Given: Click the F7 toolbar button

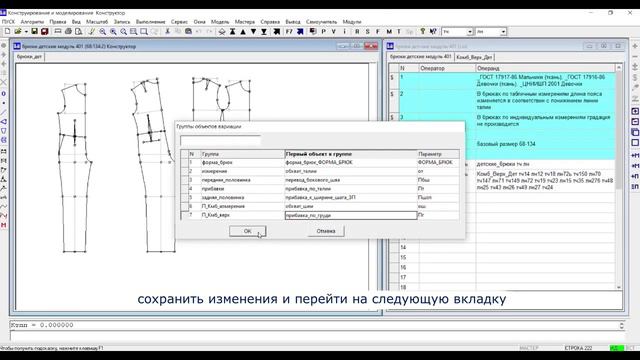Looking at the screenshot, I should tap(289, 31).
